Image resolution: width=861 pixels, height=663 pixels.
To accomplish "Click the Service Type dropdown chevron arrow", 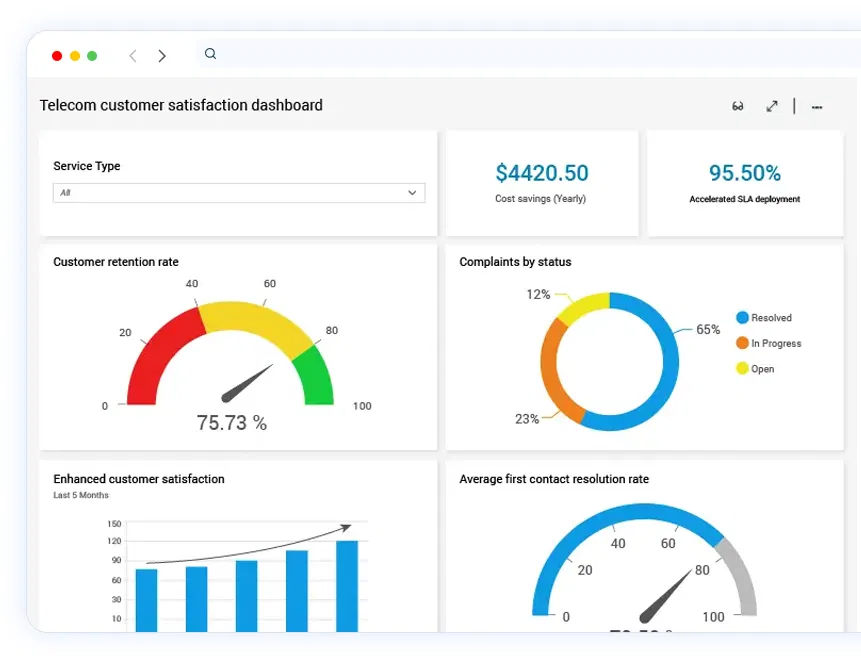I will [412, 193].
